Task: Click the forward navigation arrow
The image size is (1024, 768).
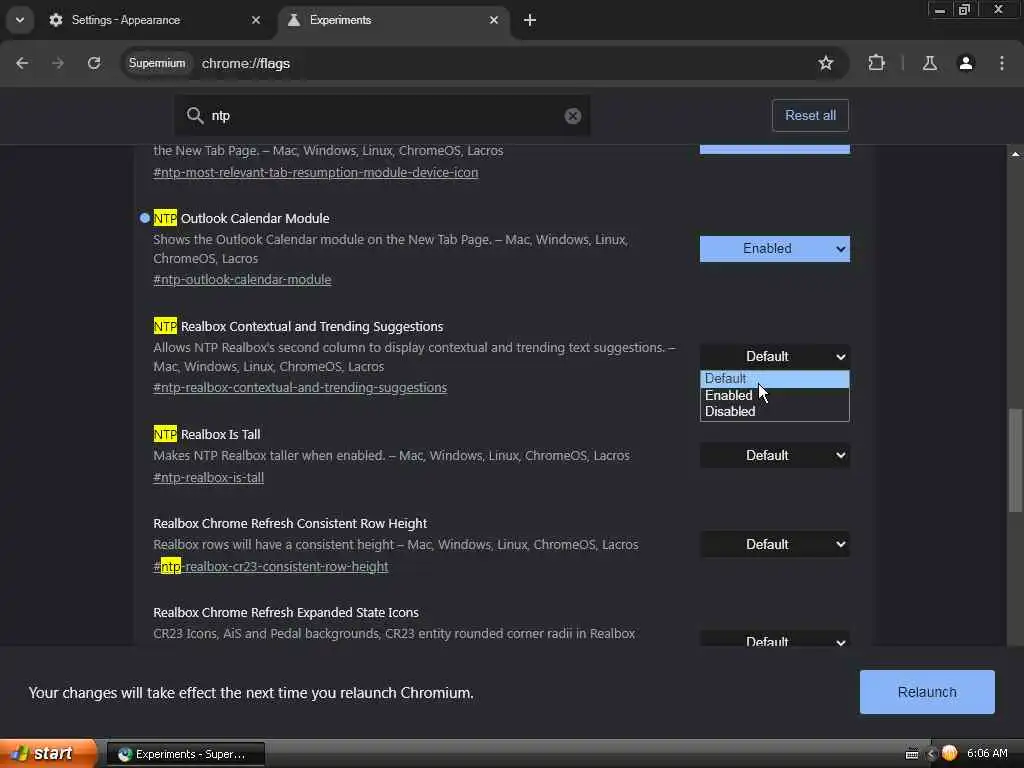Action: pos(58,63)
